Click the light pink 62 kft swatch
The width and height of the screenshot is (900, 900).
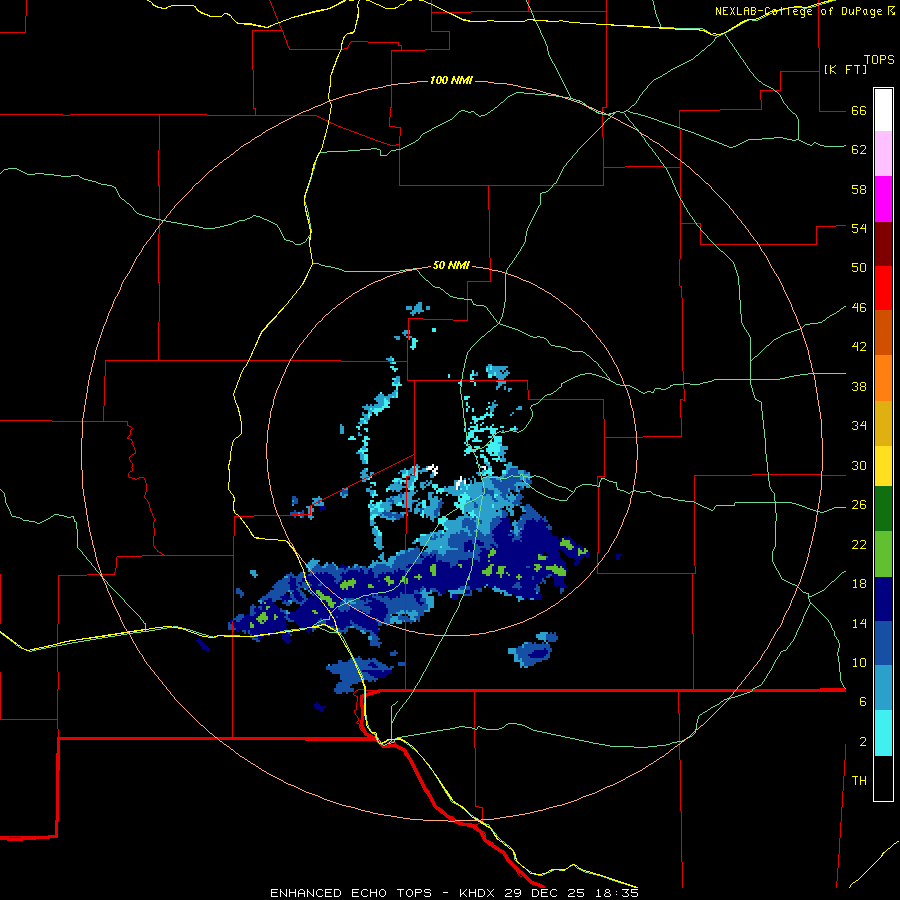883,153
